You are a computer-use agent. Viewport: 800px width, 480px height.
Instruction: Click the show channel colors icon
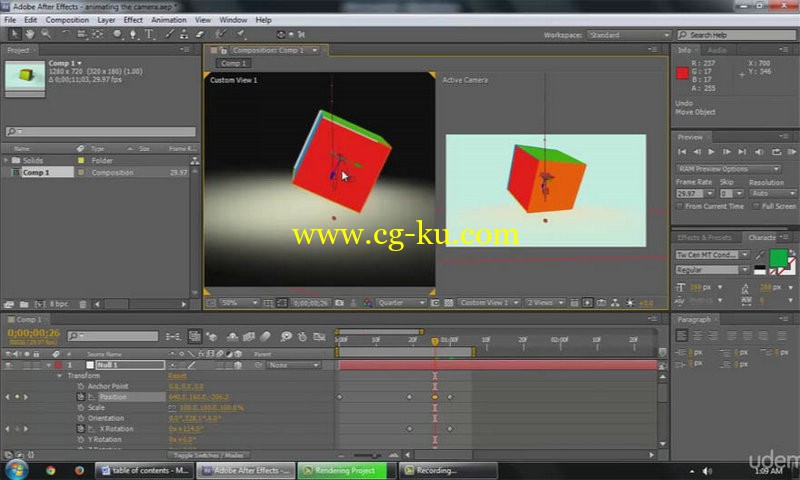pos(367,303)
